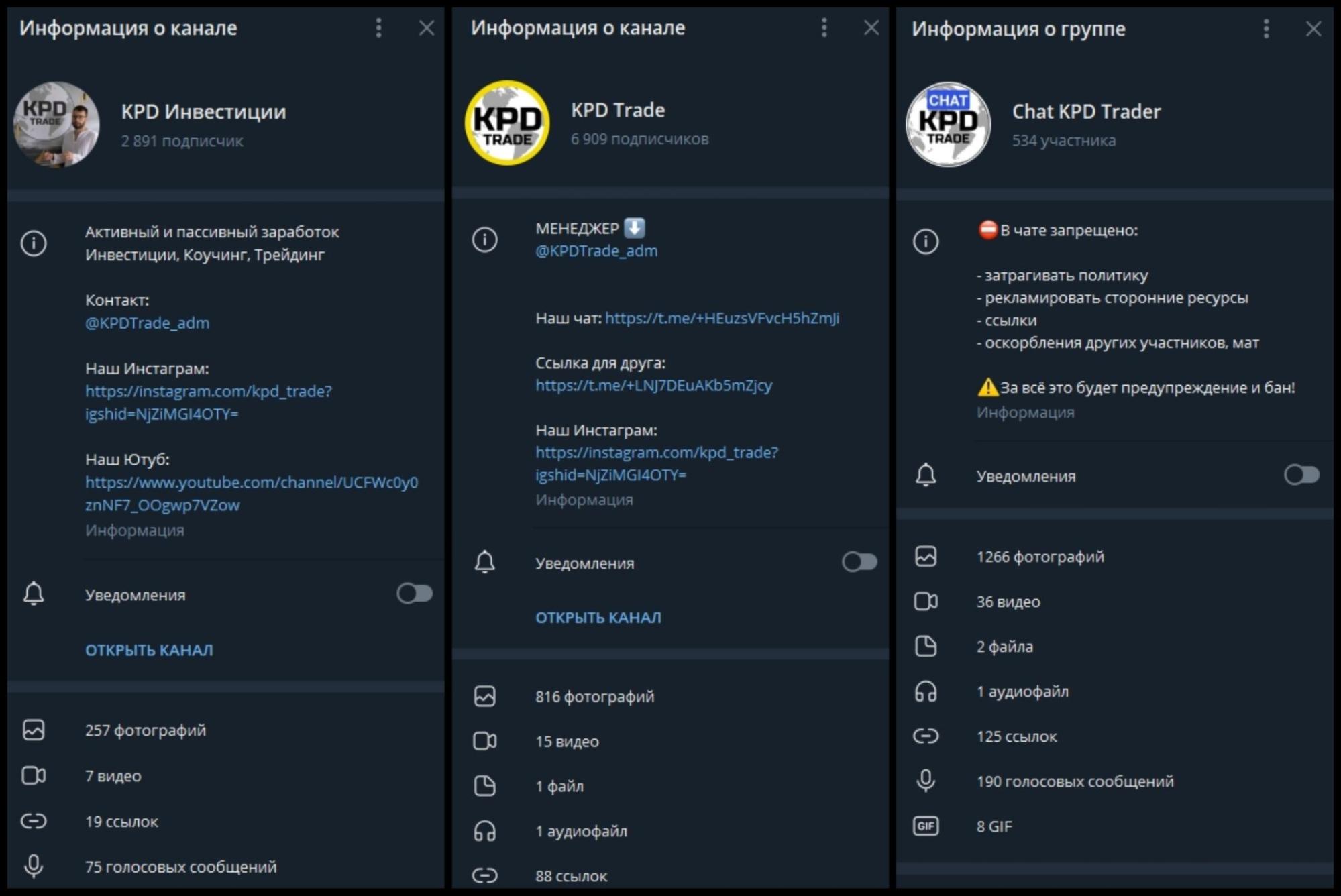Click file icon beside 1 файл
1341x896 pixels.
pyautogui.click(x=484, y=786)
